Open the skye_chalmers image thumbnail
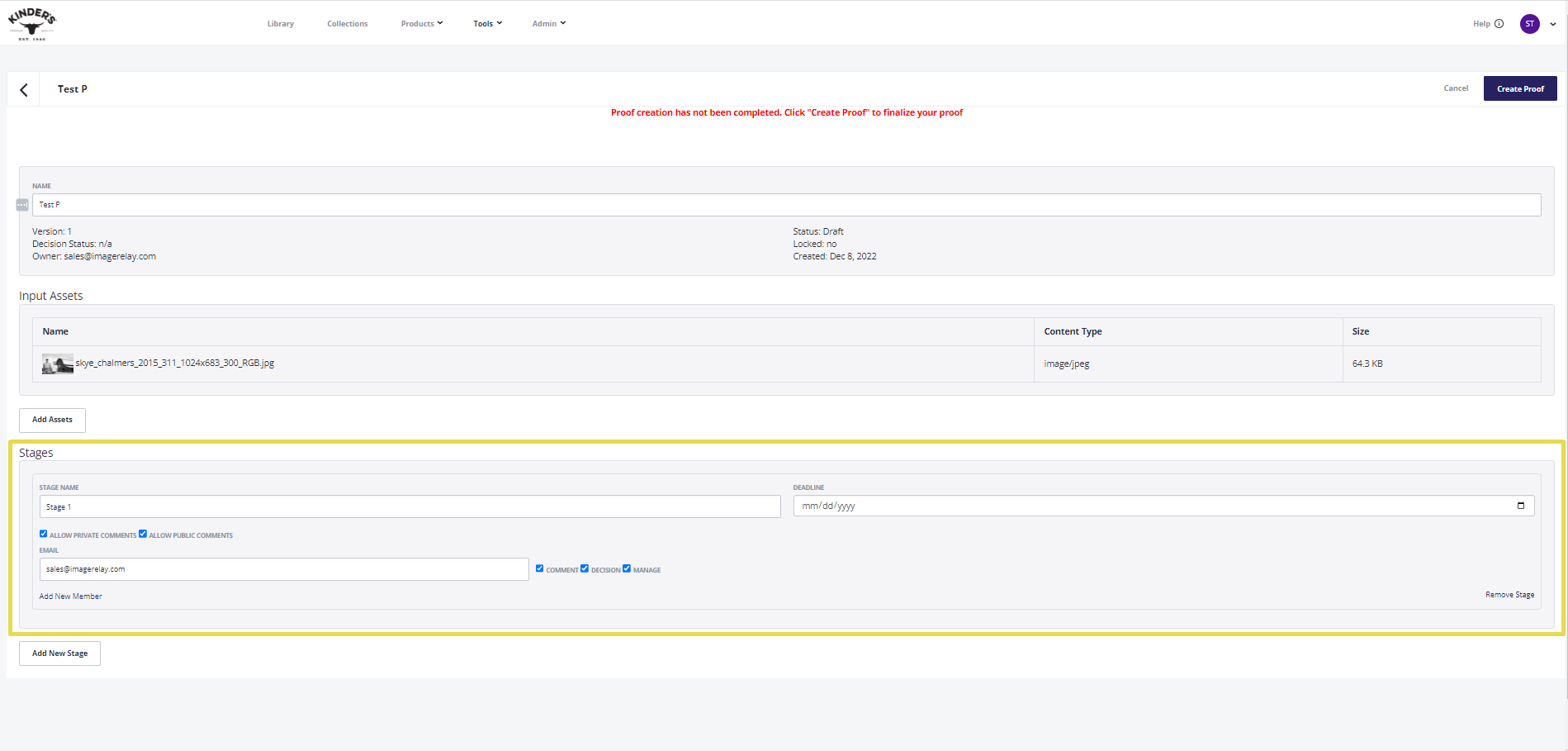The image size is (1568, 751). point(58,364)
